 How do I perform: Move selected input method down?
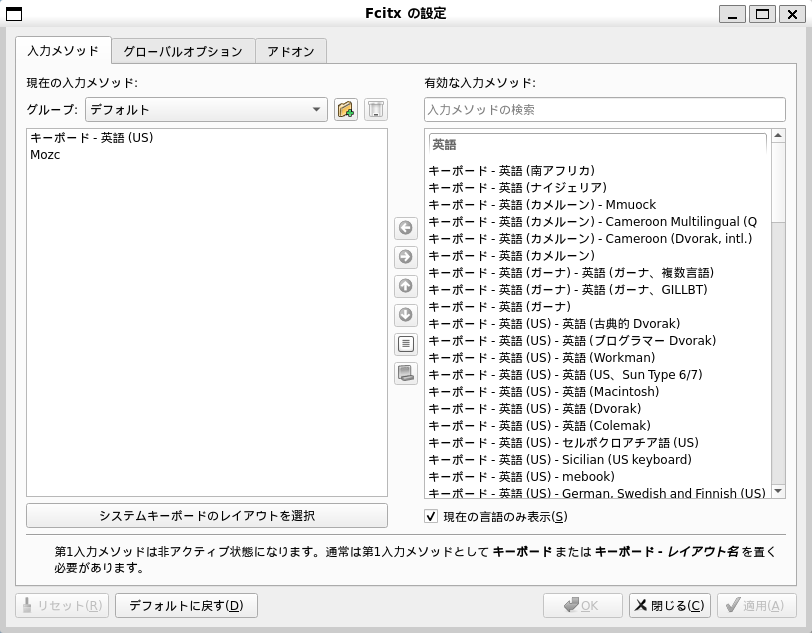pyautogui.click(x=405, y=315)
